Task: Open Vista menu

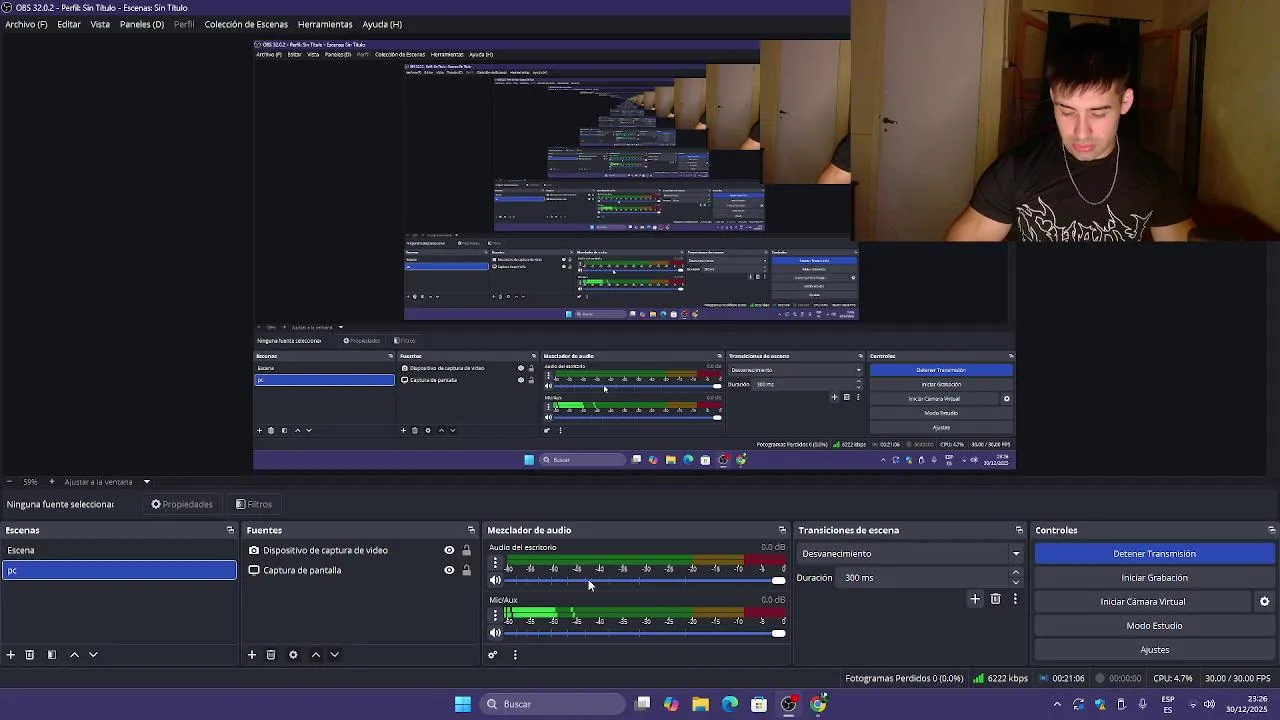Action: click(100, 24)
